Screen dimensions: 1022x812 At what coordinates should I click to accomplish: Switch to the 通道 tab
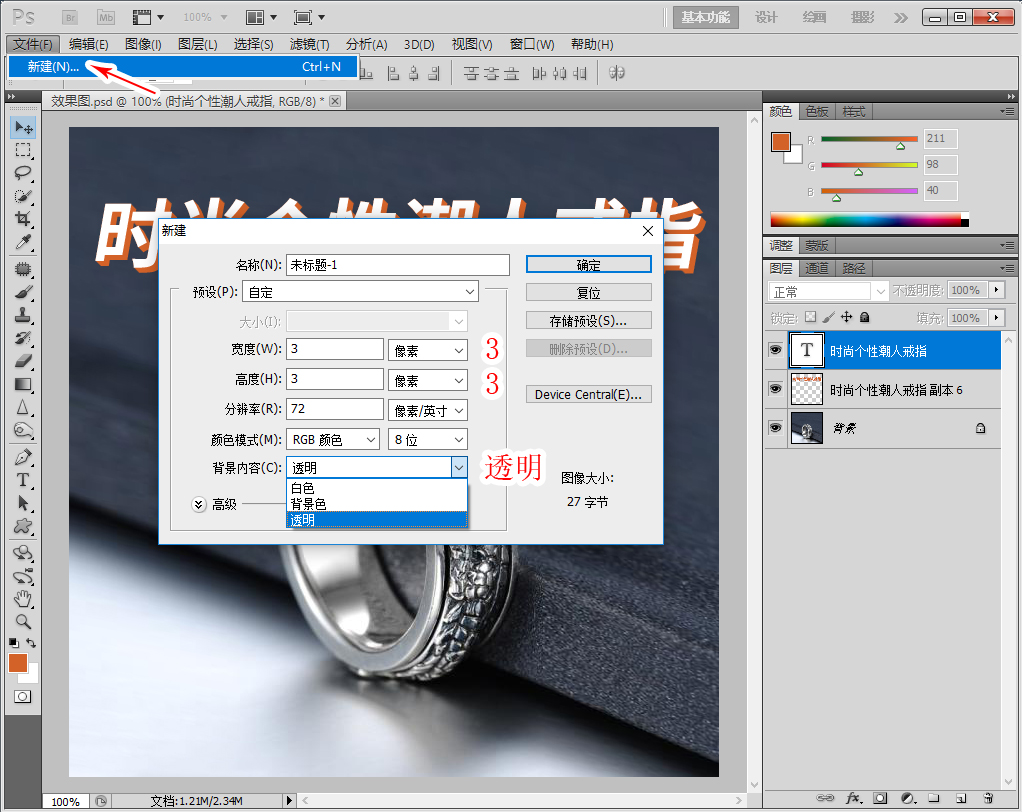[x=817, y=268]
